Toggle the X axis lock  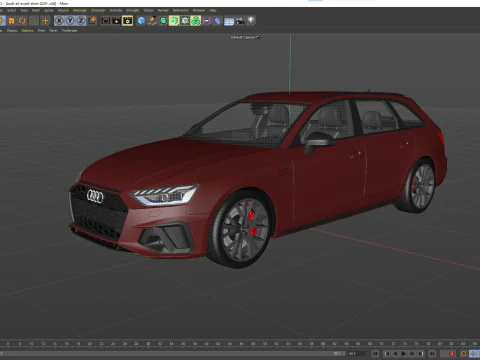coord(59,21)
